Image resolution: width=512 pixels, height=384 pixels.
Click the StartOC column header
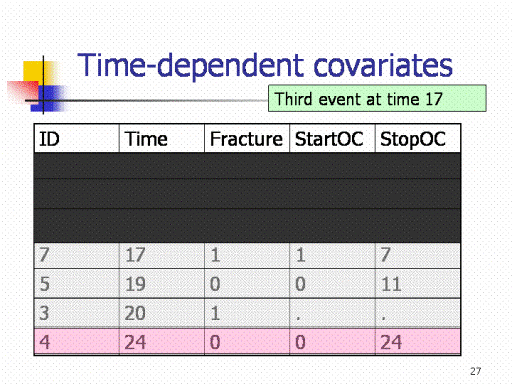332,138
